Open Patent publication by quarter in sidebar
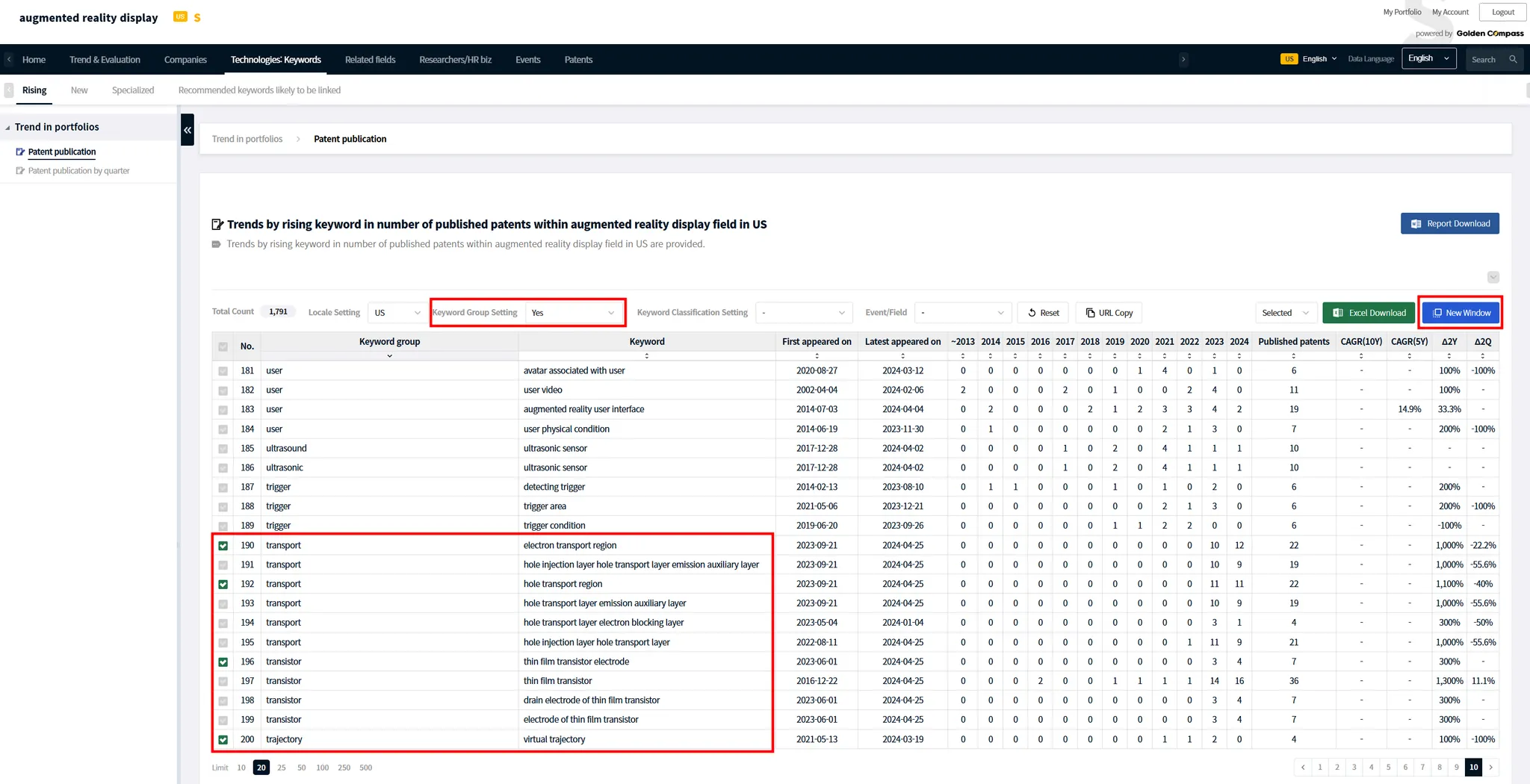This screenshot has height=784, width=1530. point(78,171)
